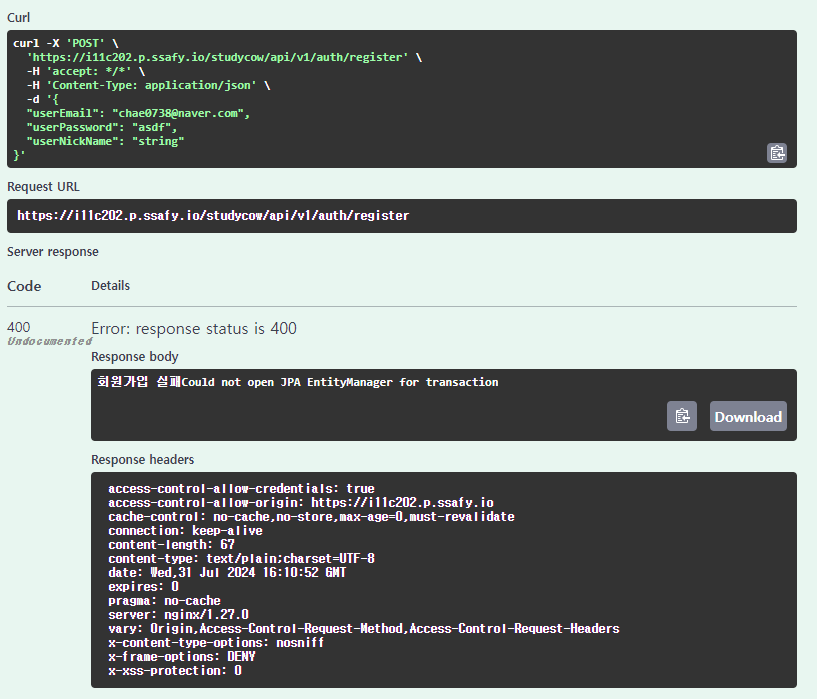The height and width of the screenshot is (699, 817).
Task: Click the 'accept: */*' header line
Action: click(x=86, y=71)
